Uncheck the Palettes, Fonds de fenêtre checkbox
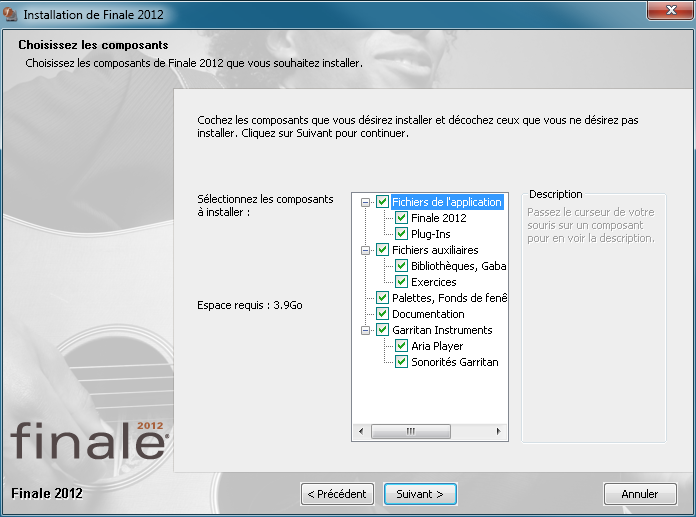 [382, 298]
